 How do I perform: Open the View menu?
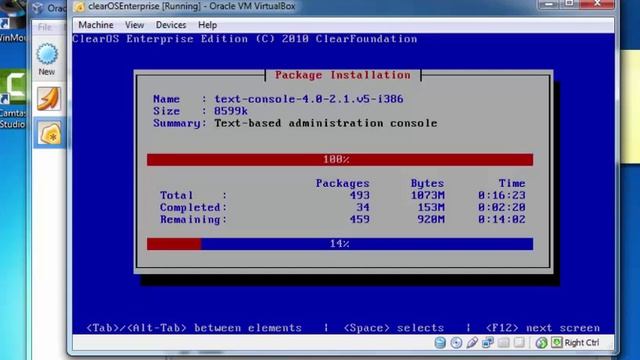pos(134,25)
